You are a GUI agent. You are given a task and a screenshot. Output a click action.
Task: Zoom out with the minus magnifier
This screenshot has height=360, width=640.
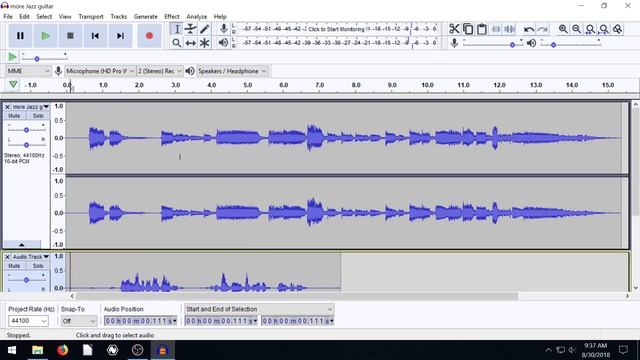(x=576, y=29)
